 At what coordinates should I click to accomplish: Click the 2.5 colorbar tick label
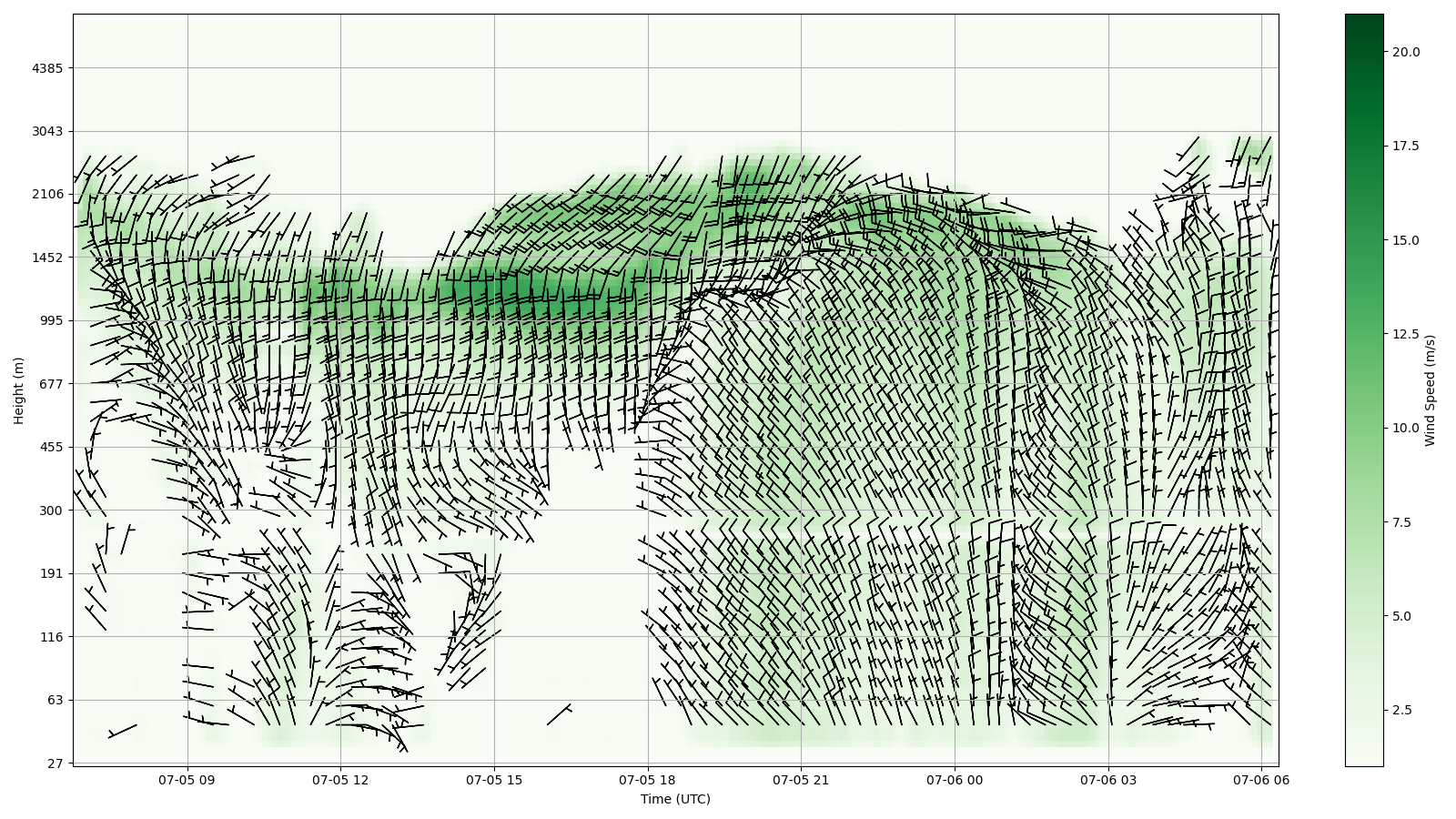(1402, 711)
